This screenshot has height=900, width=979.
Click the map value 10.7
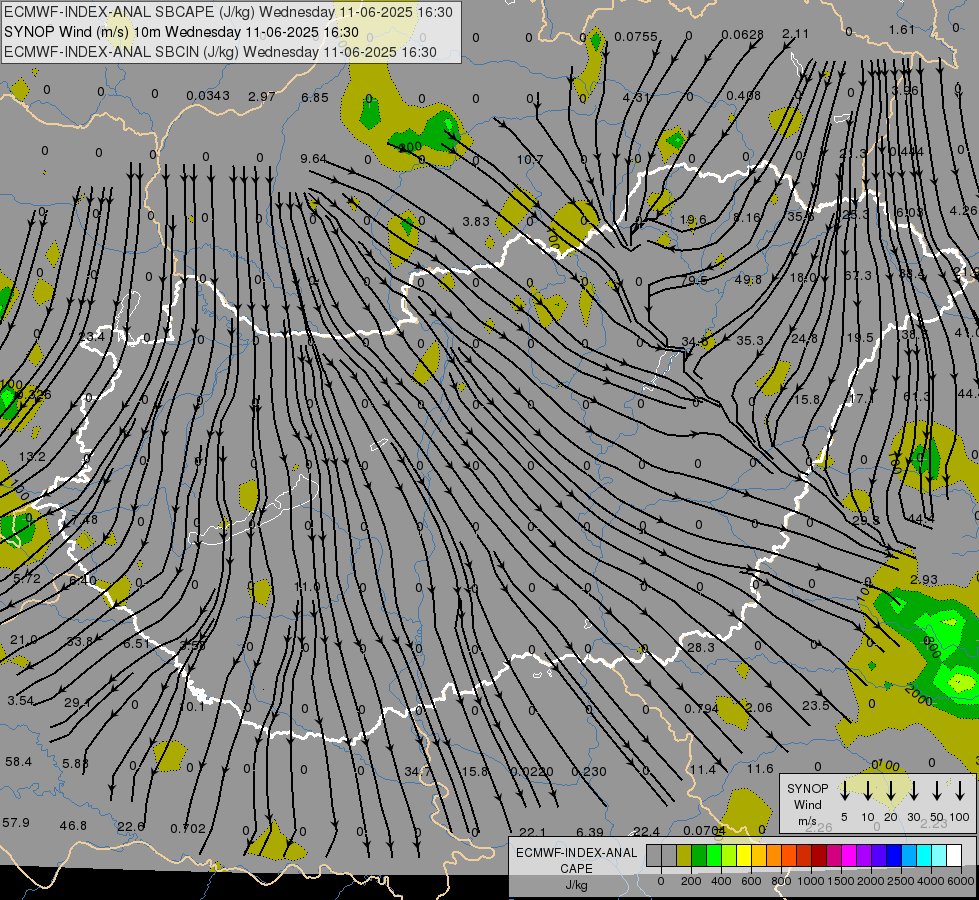pyautogui.click(x=529, y=160)
